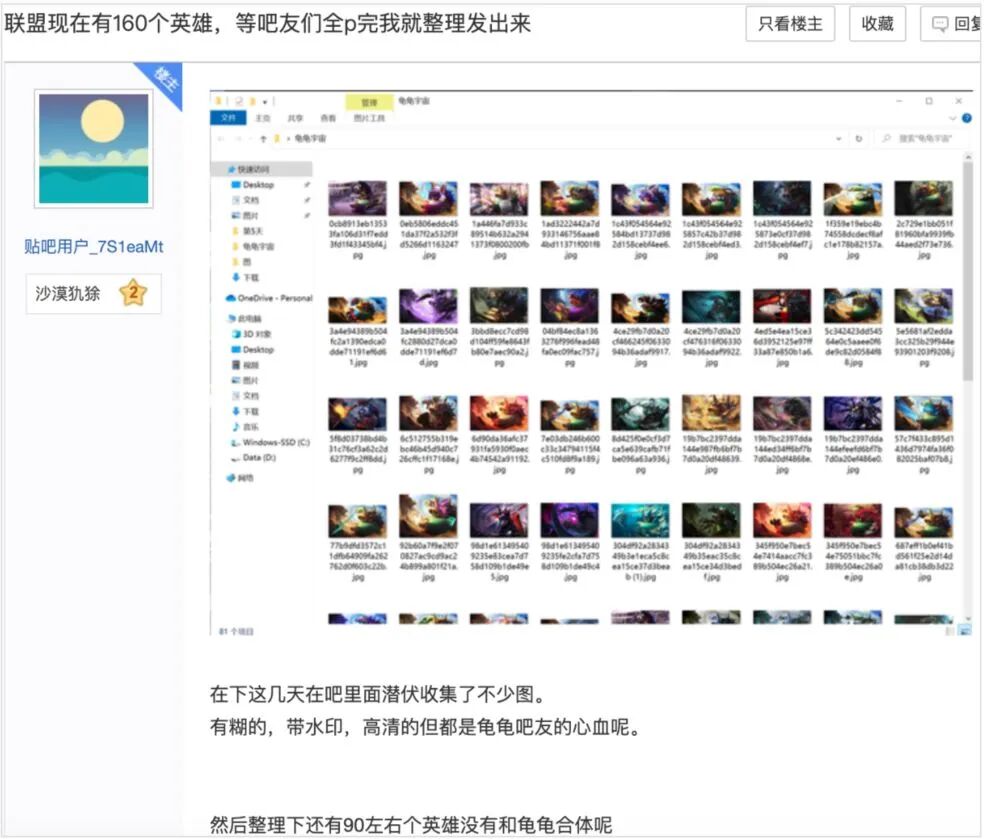Screen dimensions: 984x839
Task: Click the 沙漠犰狳 level badge
Action: [94, 293]
